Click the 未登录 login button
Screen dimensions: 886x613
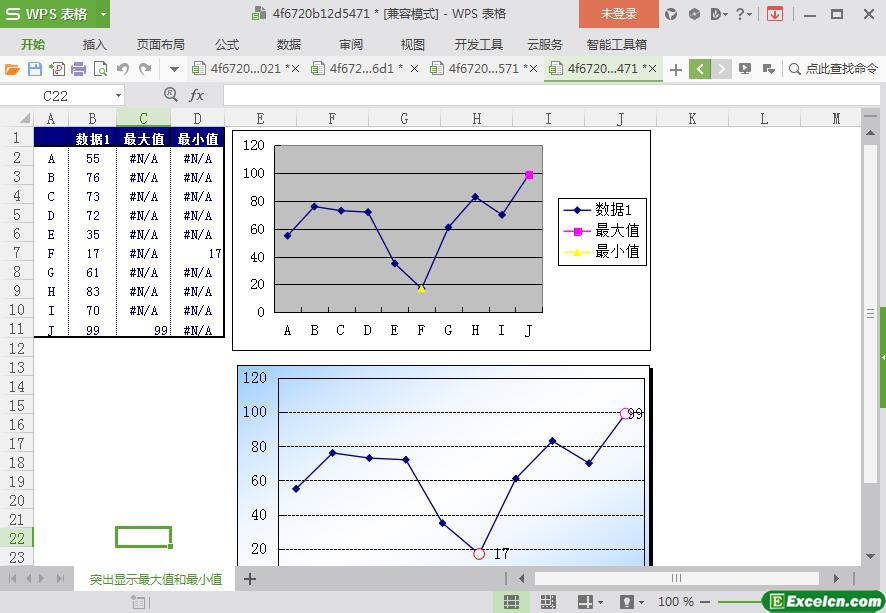pyautogui.click(x=619, y=14)
